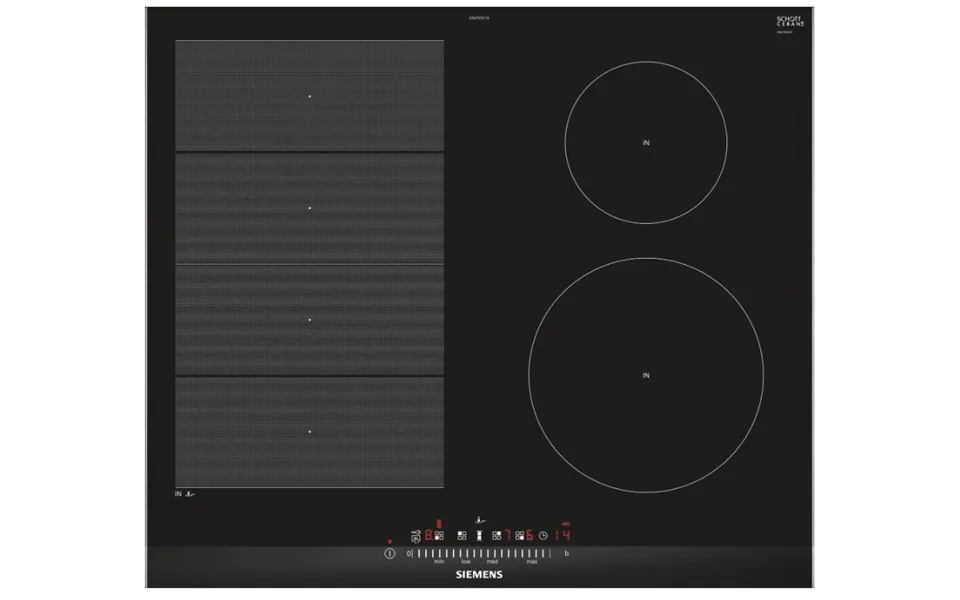The height and width of the screenshot is (600, 960).
Task: Touch the topmost flex zone segment
Action: tap(309, 96)
